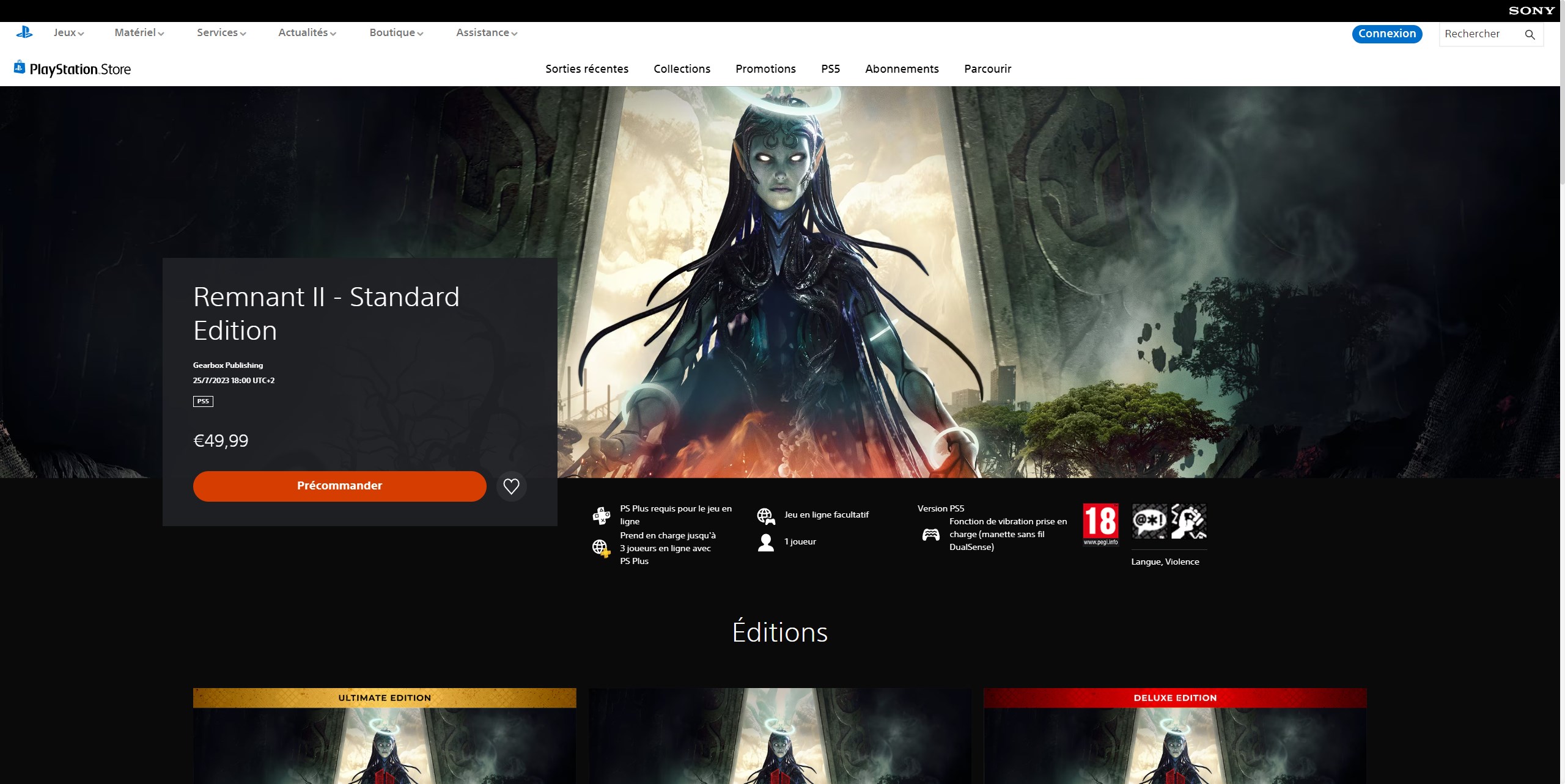This screenshot has height=784, width=1565.
Task: Click the PlayStation Store bag icon
Action: pos(20,67)
